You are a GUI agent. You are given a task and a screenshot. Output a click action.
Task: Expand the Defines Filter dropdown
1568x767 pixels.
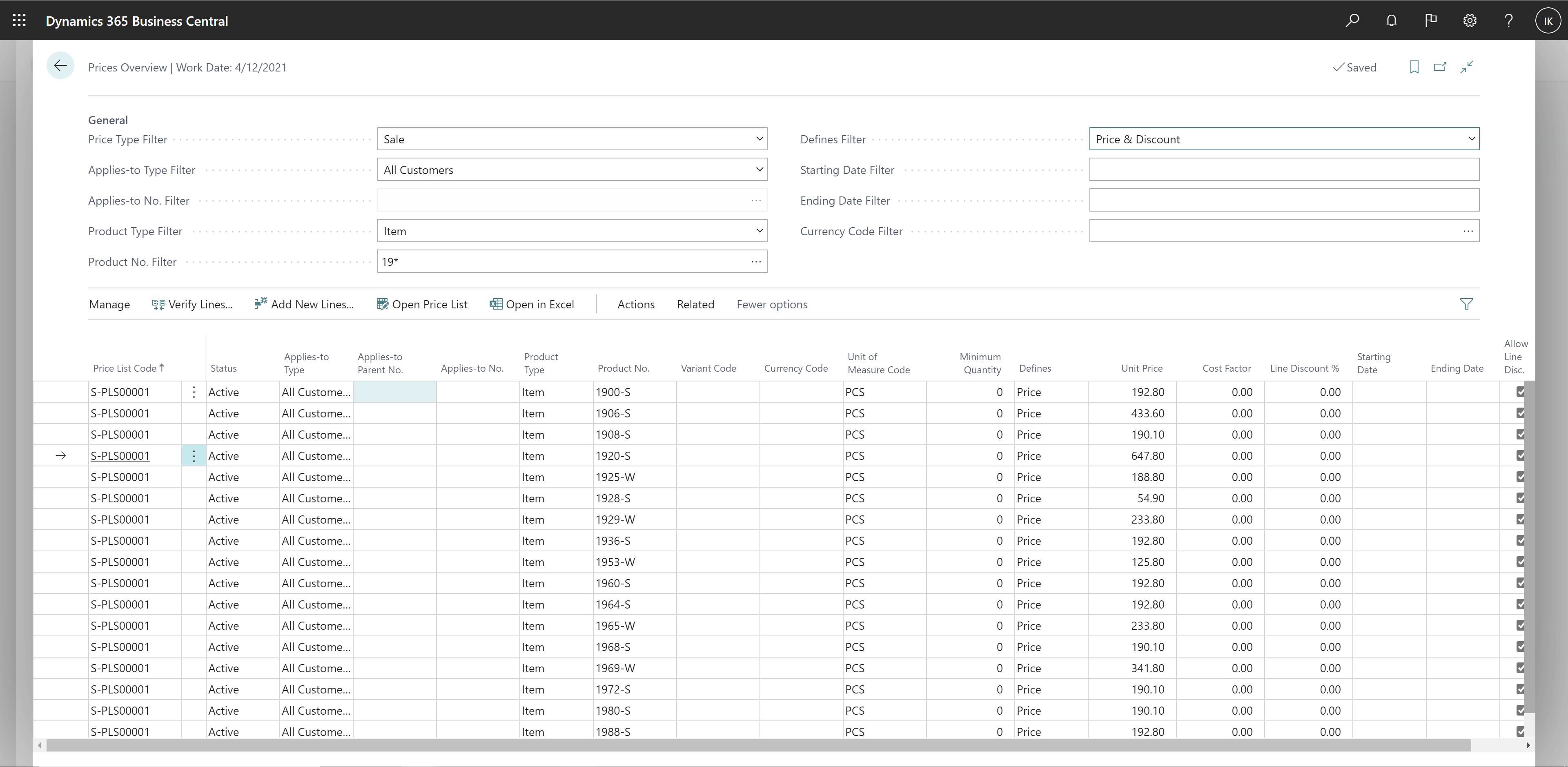pyautogui.click(x=1468, y=139)
